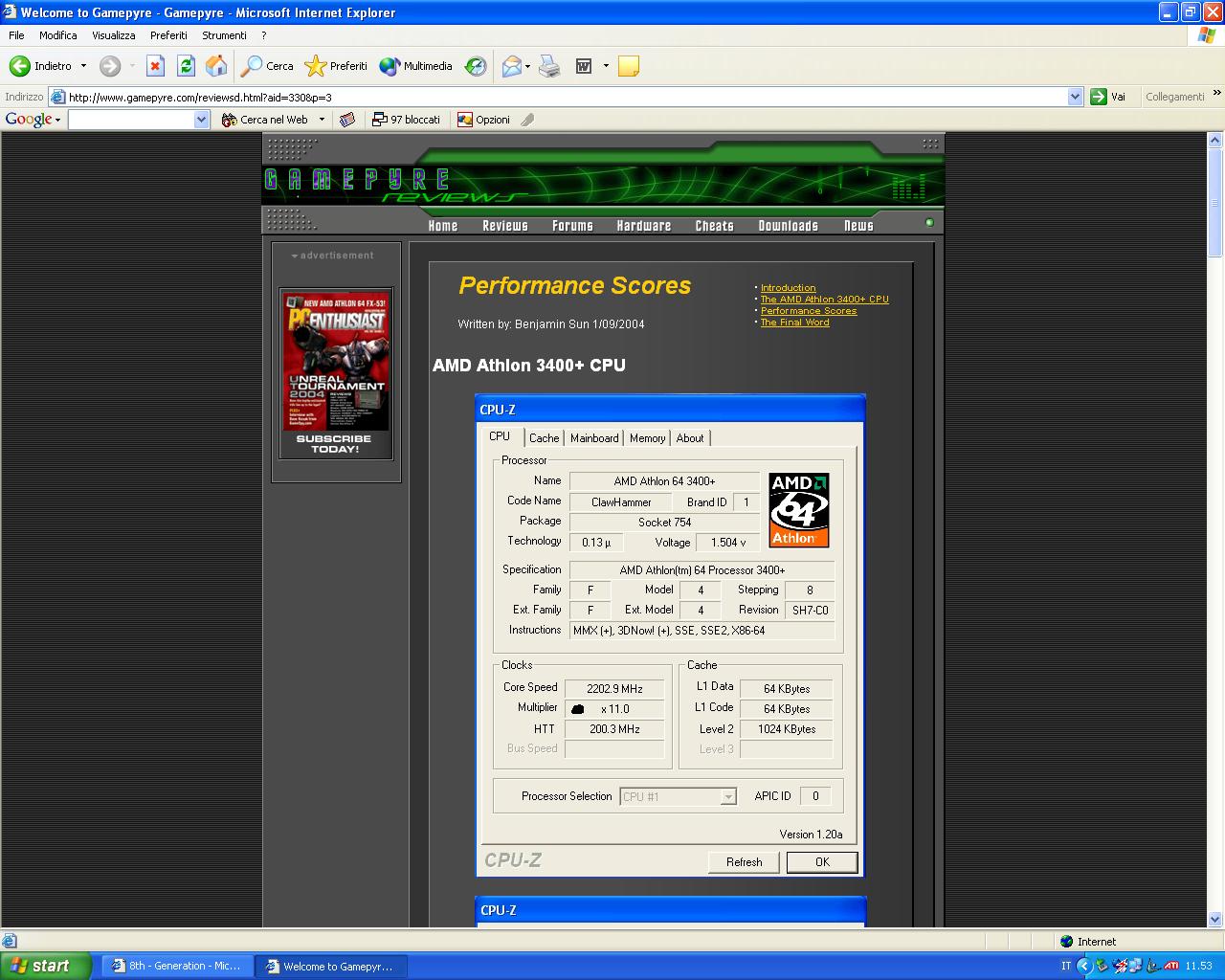Click the page scrollbar down arrow
Screen dimensions: 1225x980
1215,919
